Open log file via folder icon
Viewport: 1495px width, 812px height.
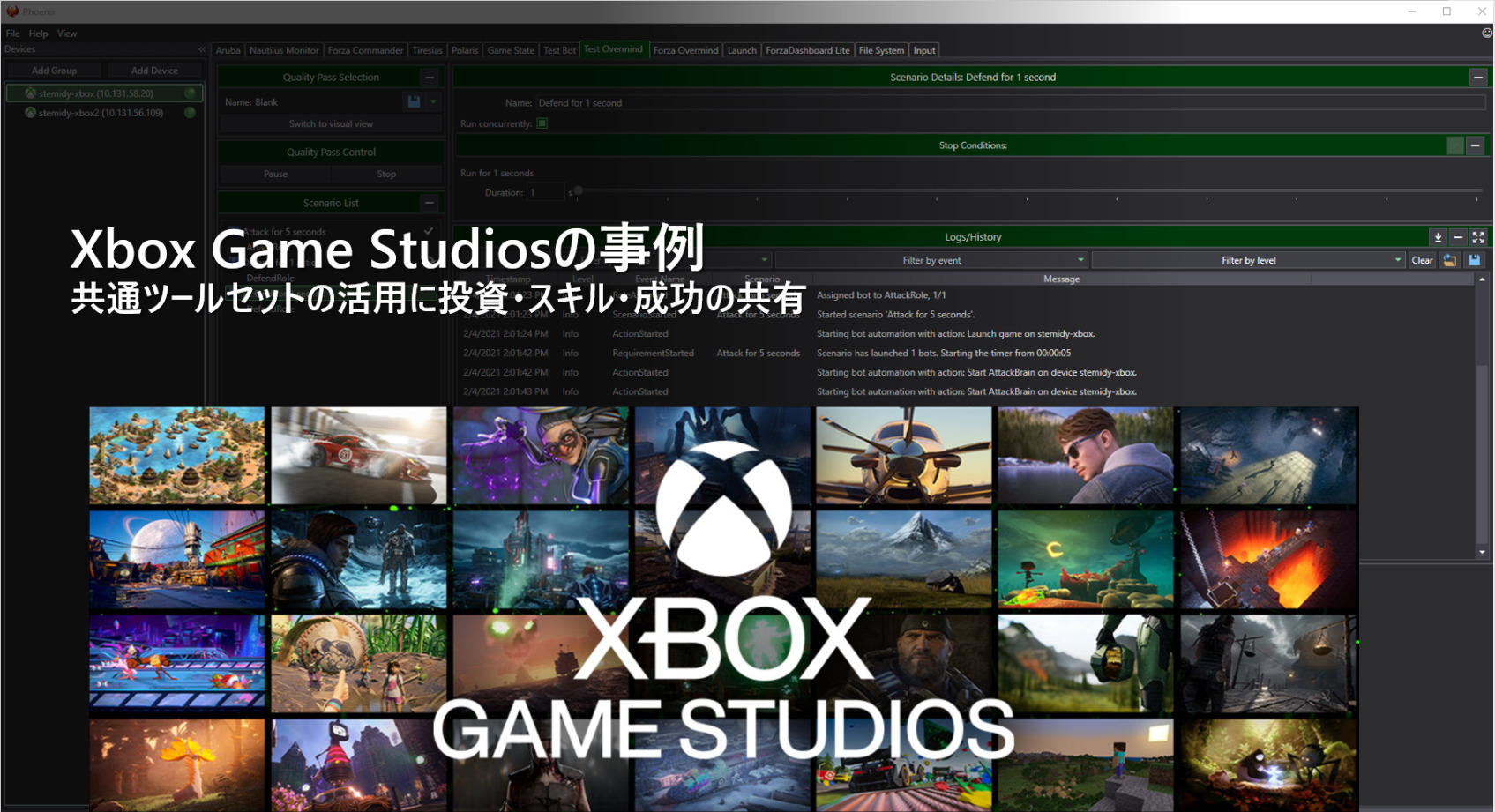[x=1450, y=260]
